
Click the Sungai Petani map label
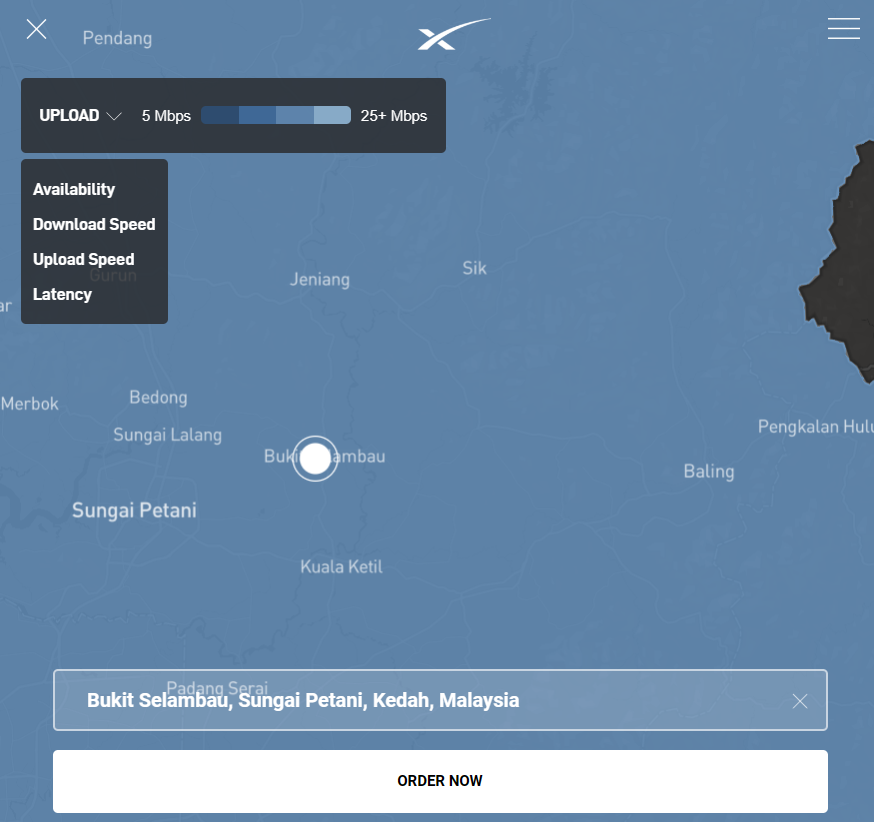click(x=134, y=511)
